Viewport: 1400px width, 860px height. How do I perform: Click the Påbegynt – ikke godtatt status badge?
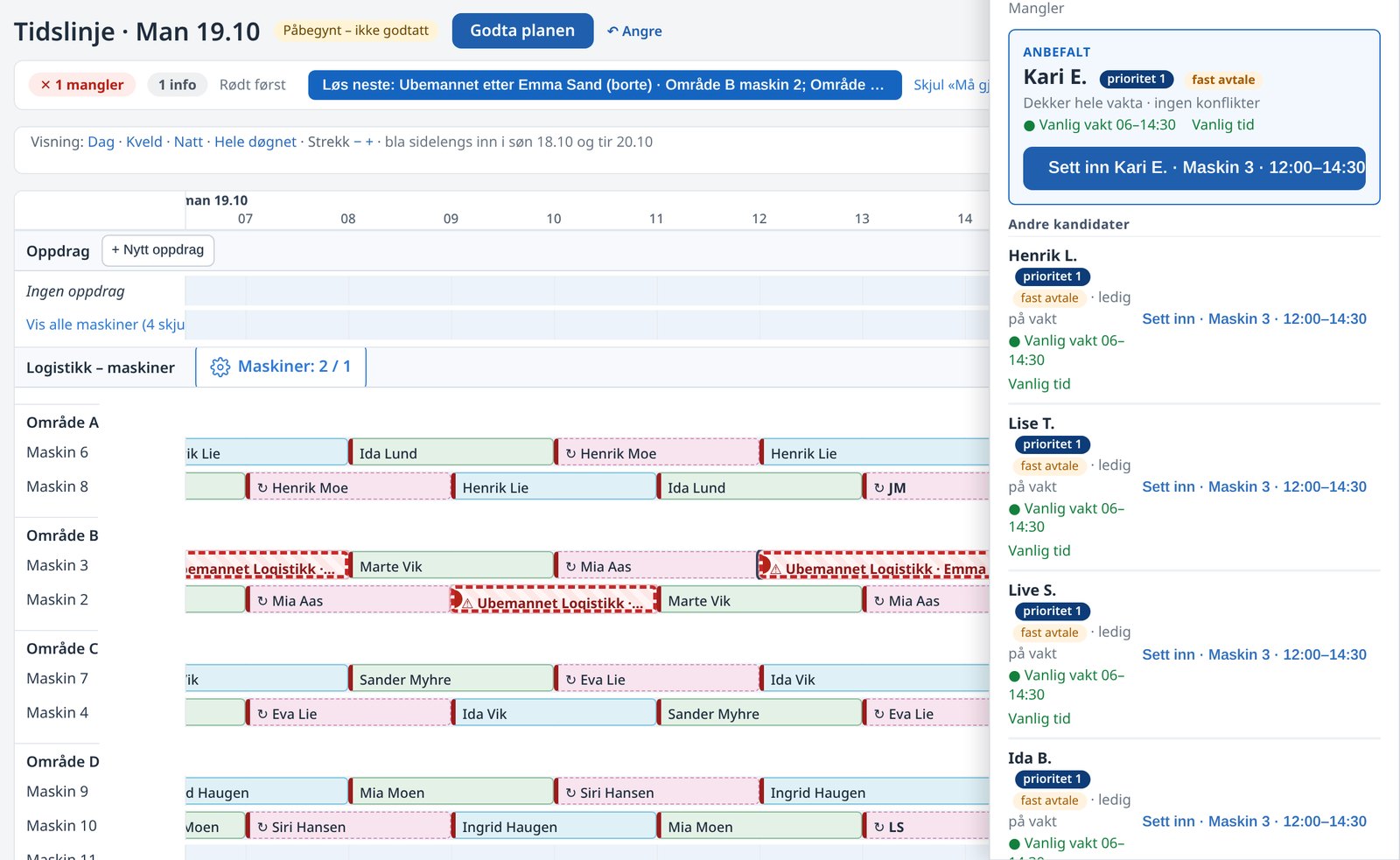click(x=356, y=31)
